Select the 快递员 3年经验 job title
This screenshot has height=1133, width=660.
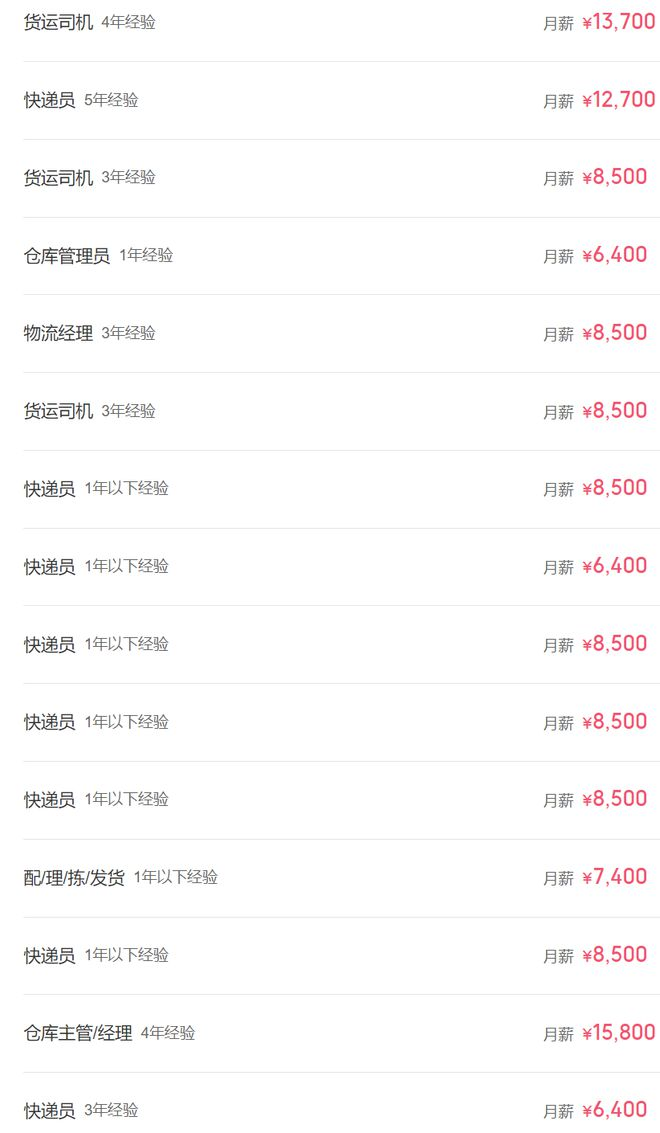click(49, 1111)
